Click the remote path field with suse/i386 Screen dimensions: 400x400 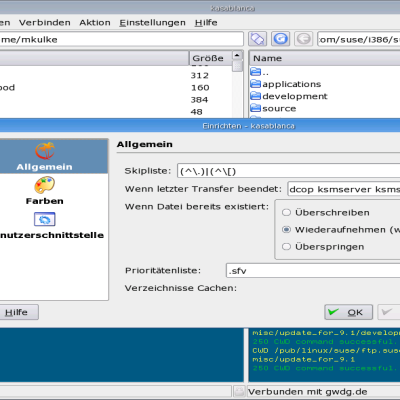pyautogui.click(x=359, y=40)
